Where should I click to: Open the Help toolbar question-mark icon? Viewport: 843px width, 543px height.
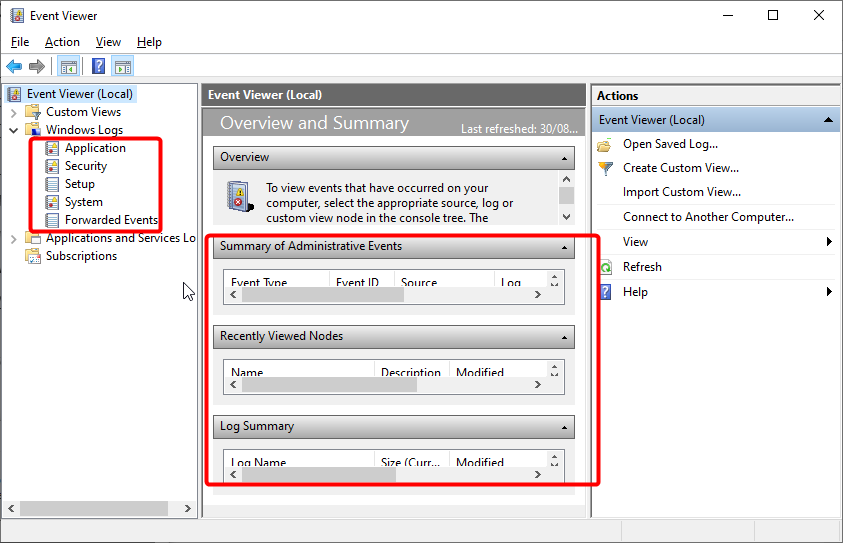[98, 67]
